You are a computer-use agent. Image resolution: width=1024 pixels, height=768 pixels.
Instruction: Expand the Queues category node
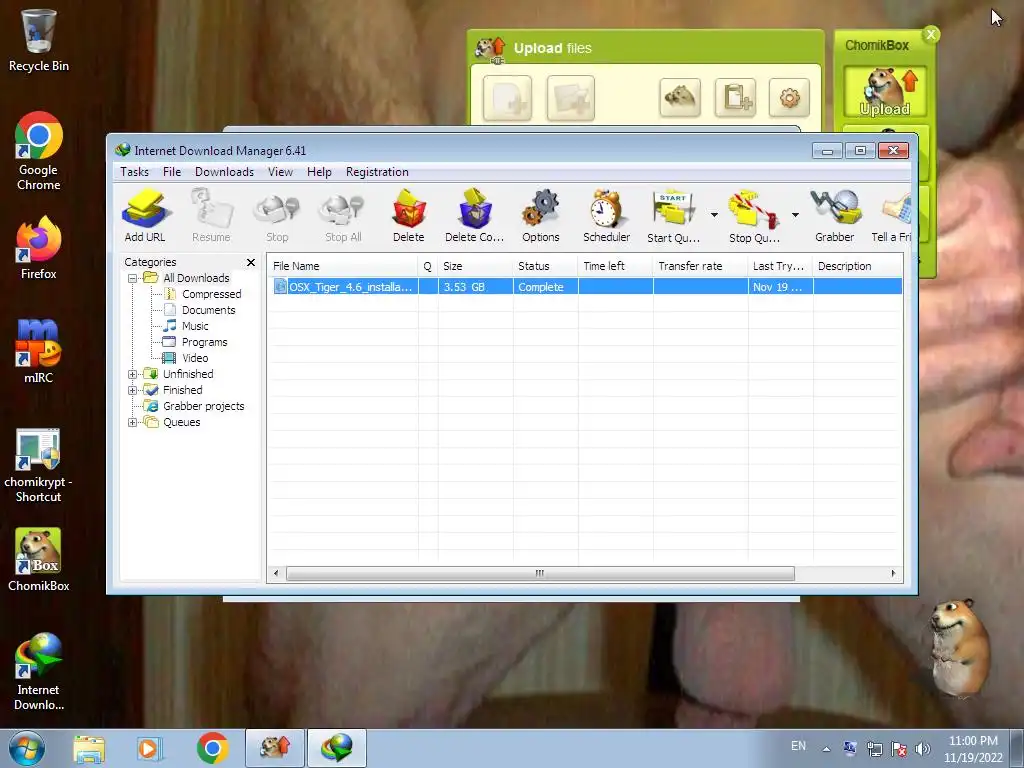(133, 423)
